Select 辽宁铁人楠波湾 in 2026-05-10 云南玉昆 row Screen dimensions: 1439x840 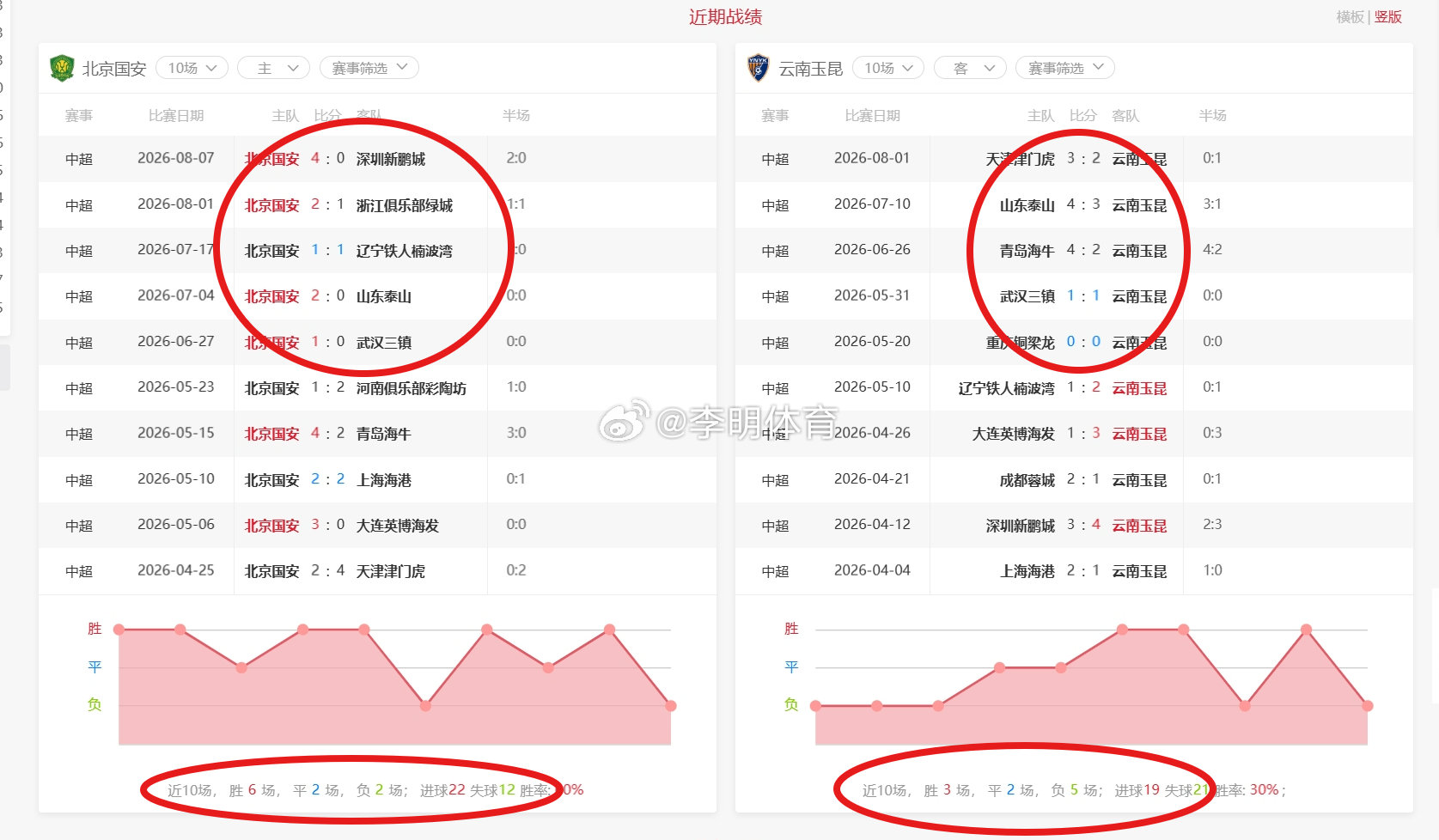tap(1006, 388)
